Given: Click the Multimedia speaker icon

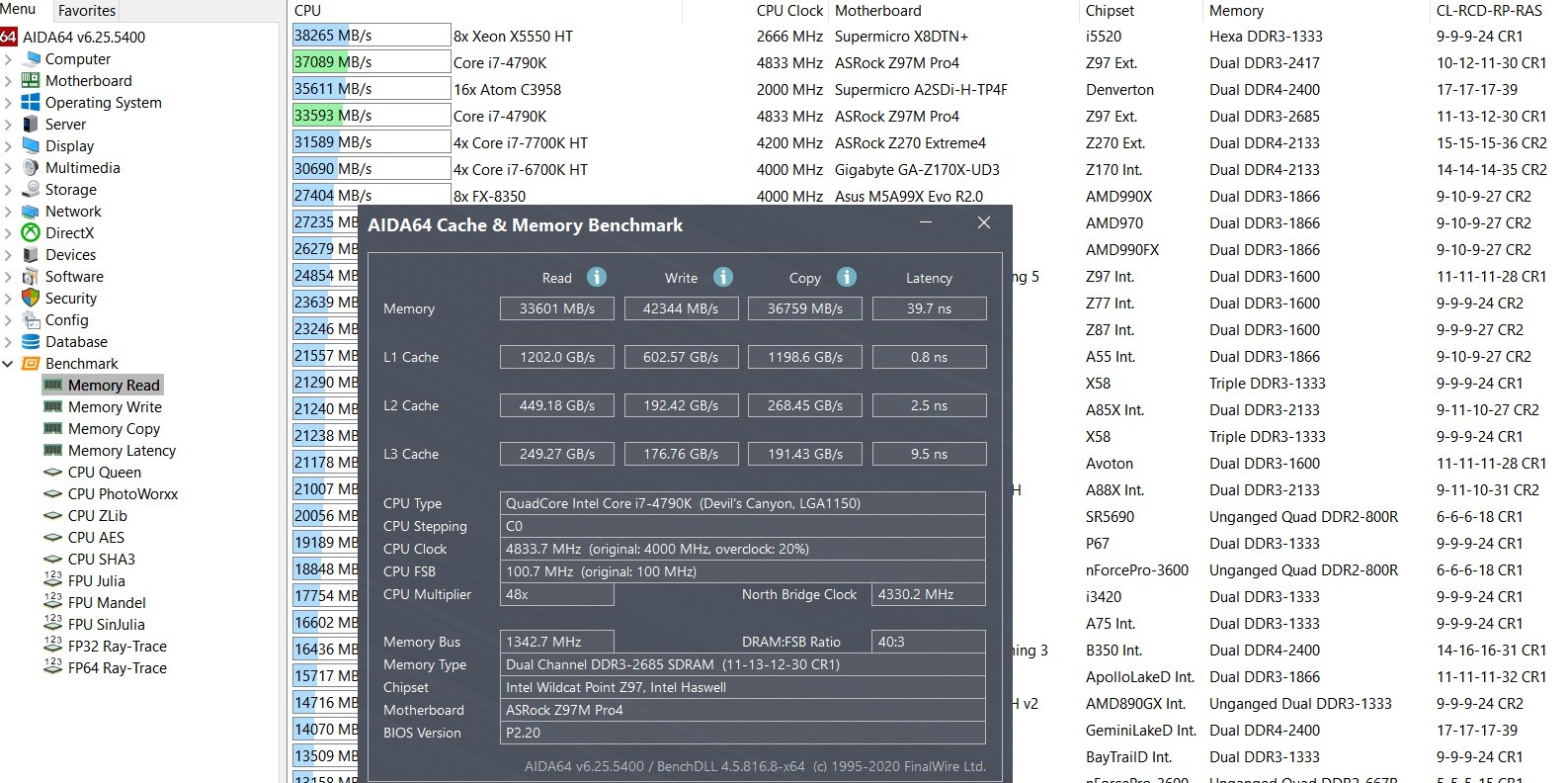Looking at the screenshot, I should (x=32, y=168).
